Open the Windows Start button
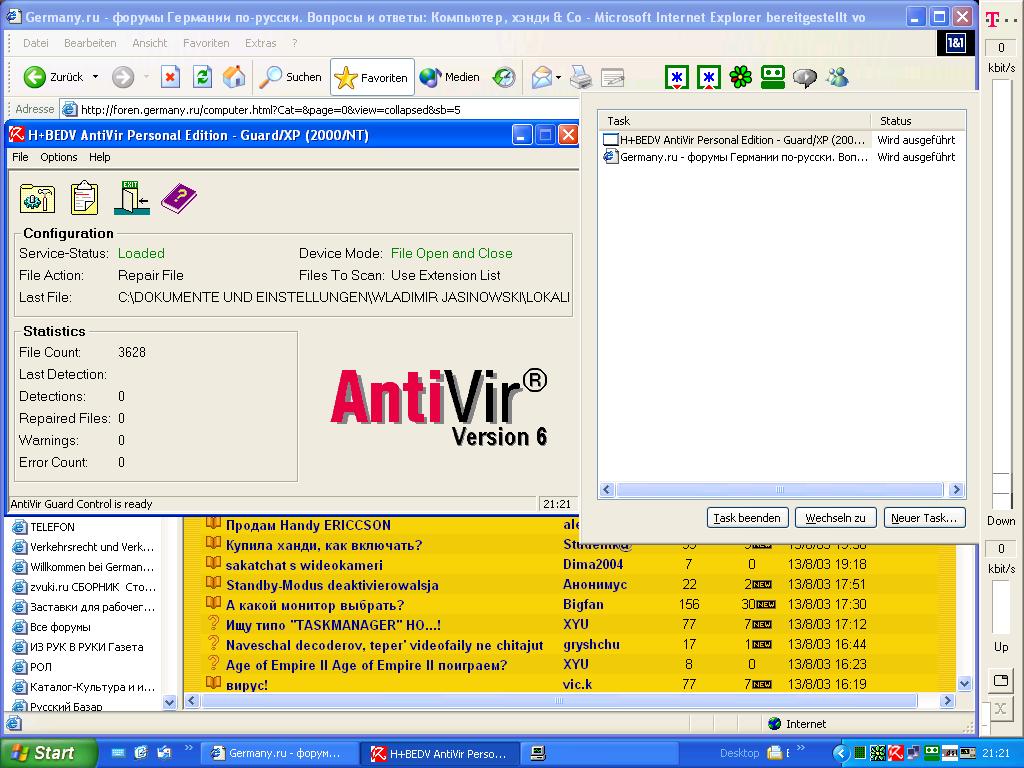 (x=48, y=753)
